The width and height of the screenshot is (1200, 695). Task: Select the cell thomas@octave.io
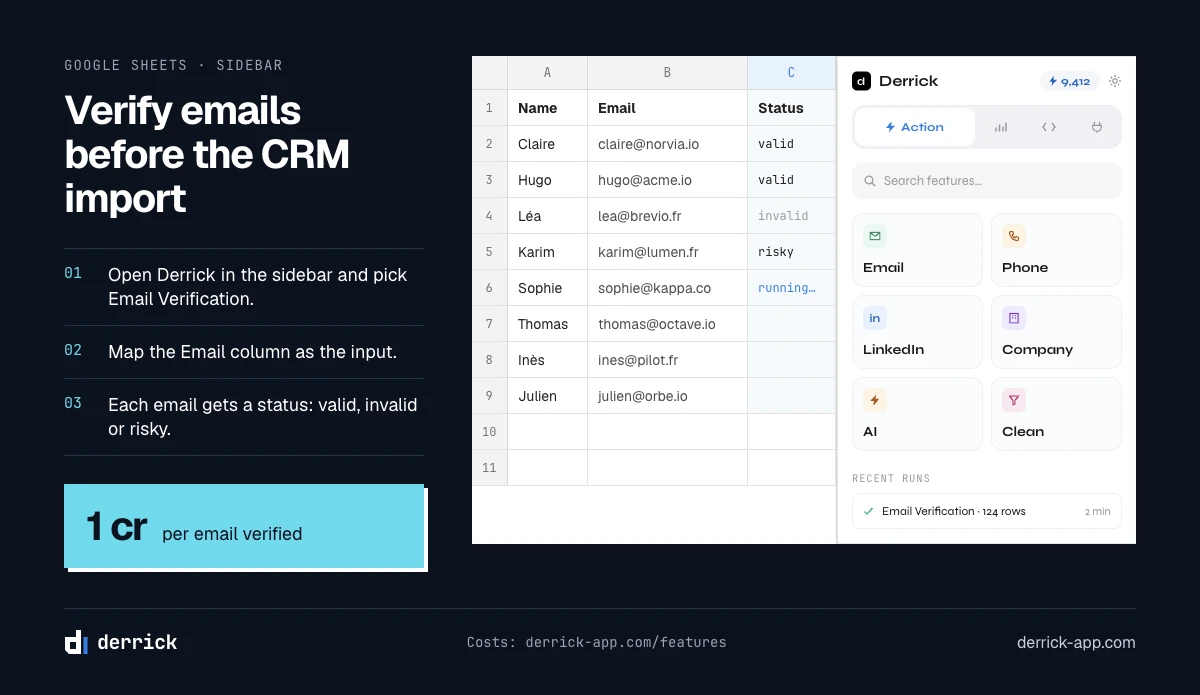[667, 324]
